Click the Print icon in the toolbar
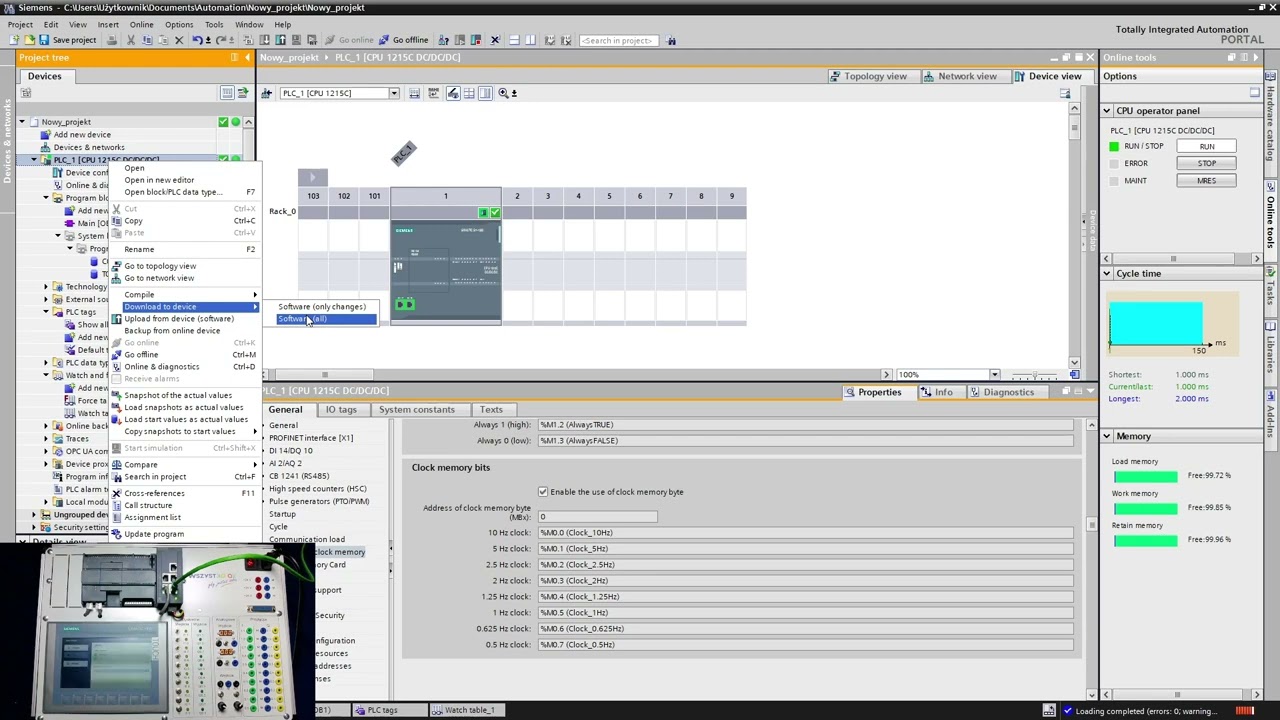The image size is (1280, 720). click(112, 40)
